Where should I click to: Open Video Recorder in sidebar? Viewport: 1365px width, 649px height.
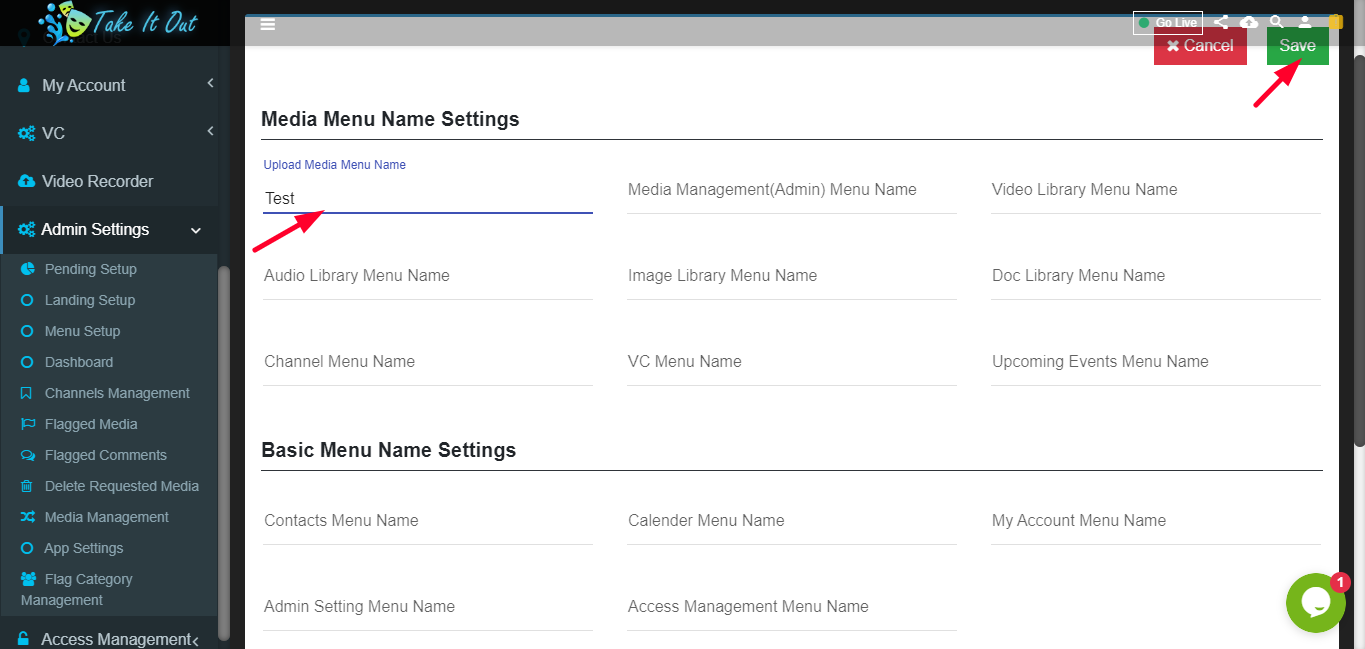coord(98,181)
